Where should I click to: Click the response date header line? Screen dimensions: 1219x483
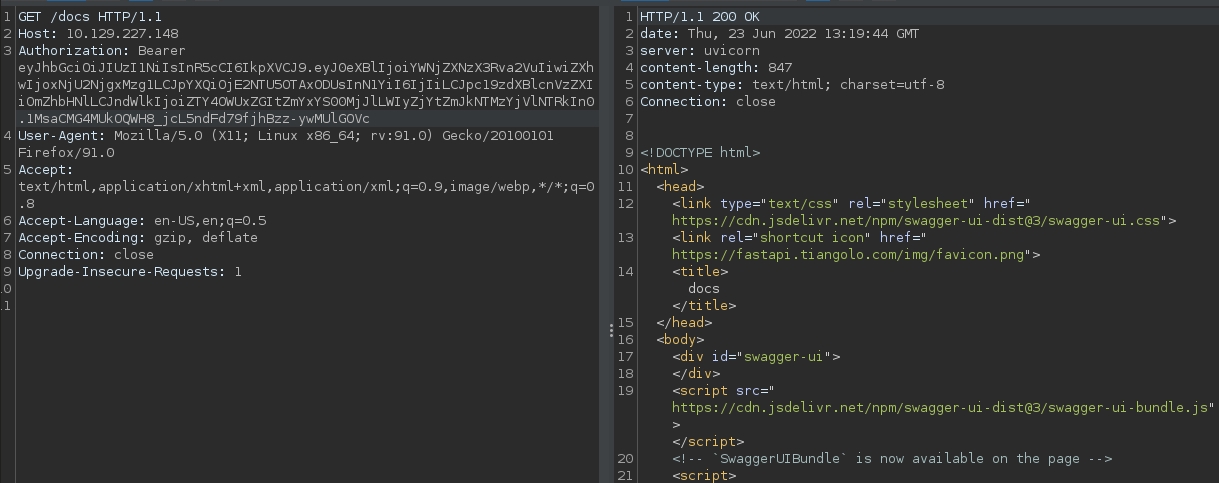point(779,34)
